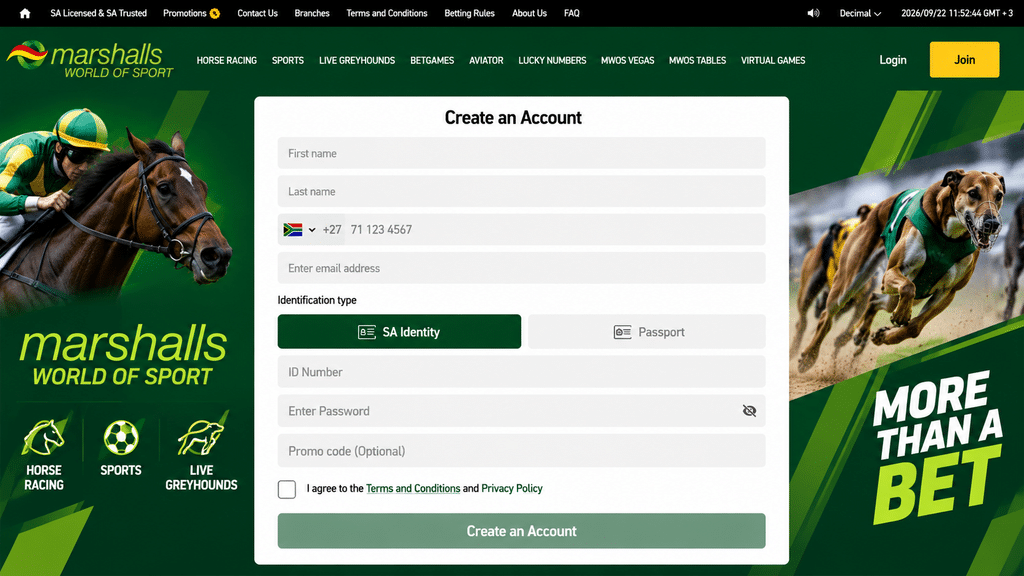The height and width of the screenshot is (576, 1024).
Task: Select the Live Greyhounds dog icon
Action: coord(200,438)
